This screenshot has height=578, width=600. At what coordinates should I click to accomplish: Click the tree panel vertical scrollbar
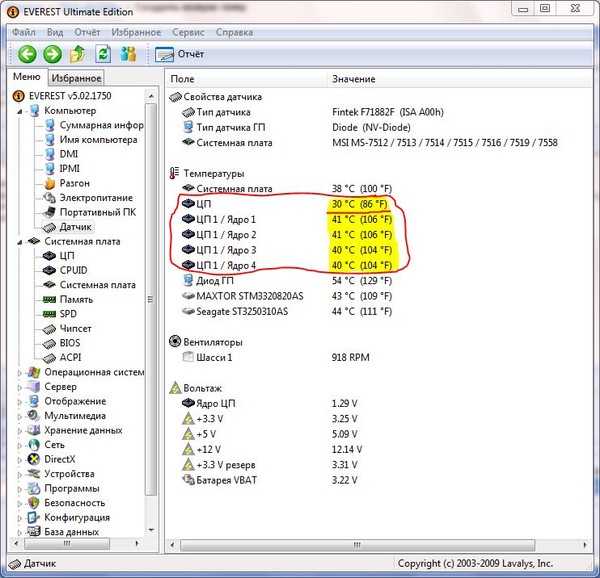tap(151, 300)
